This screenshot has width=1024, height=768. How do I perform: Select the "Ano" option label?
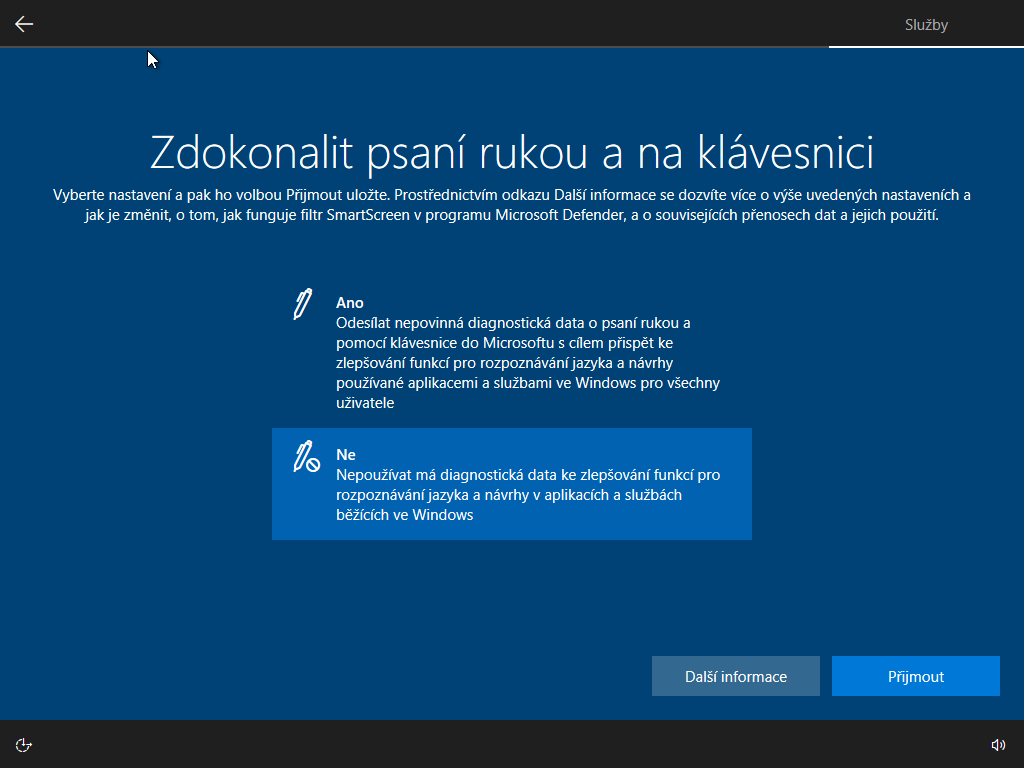coord(349,302)
